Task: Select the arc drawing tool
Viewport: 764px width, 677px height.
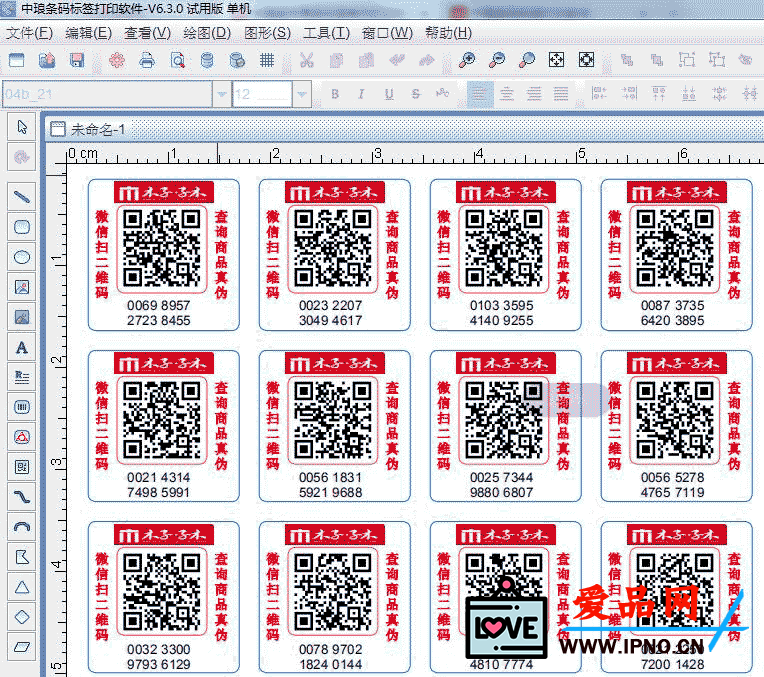Action: [22, 527]
